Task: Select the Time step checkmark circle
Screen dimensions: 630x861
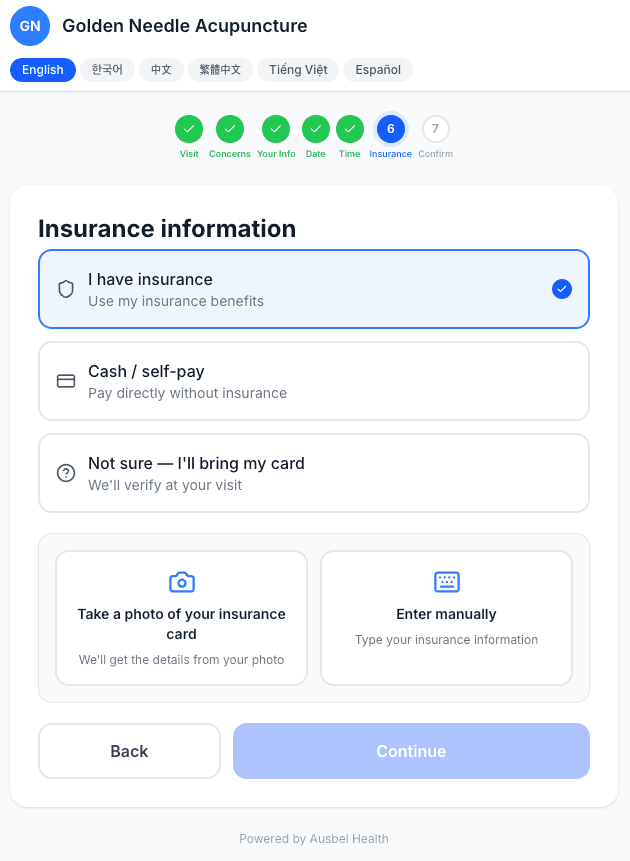Action: (349, 129)
